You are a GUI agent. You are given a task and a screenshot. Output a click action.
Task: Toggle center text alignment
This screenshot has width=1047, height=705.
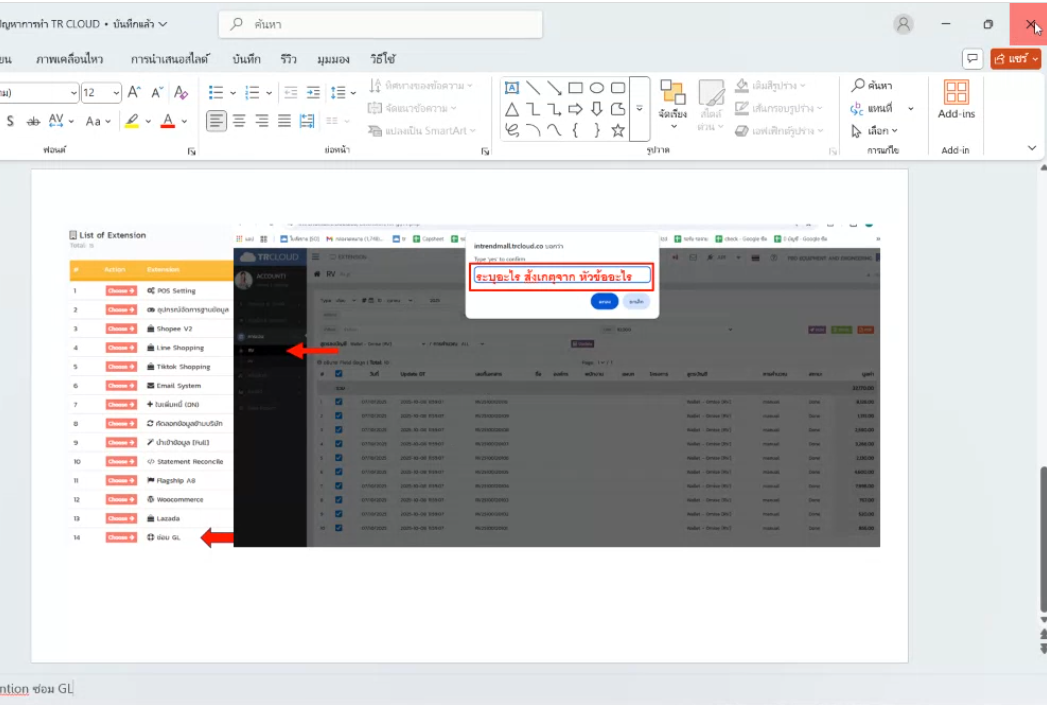point(239,121)
